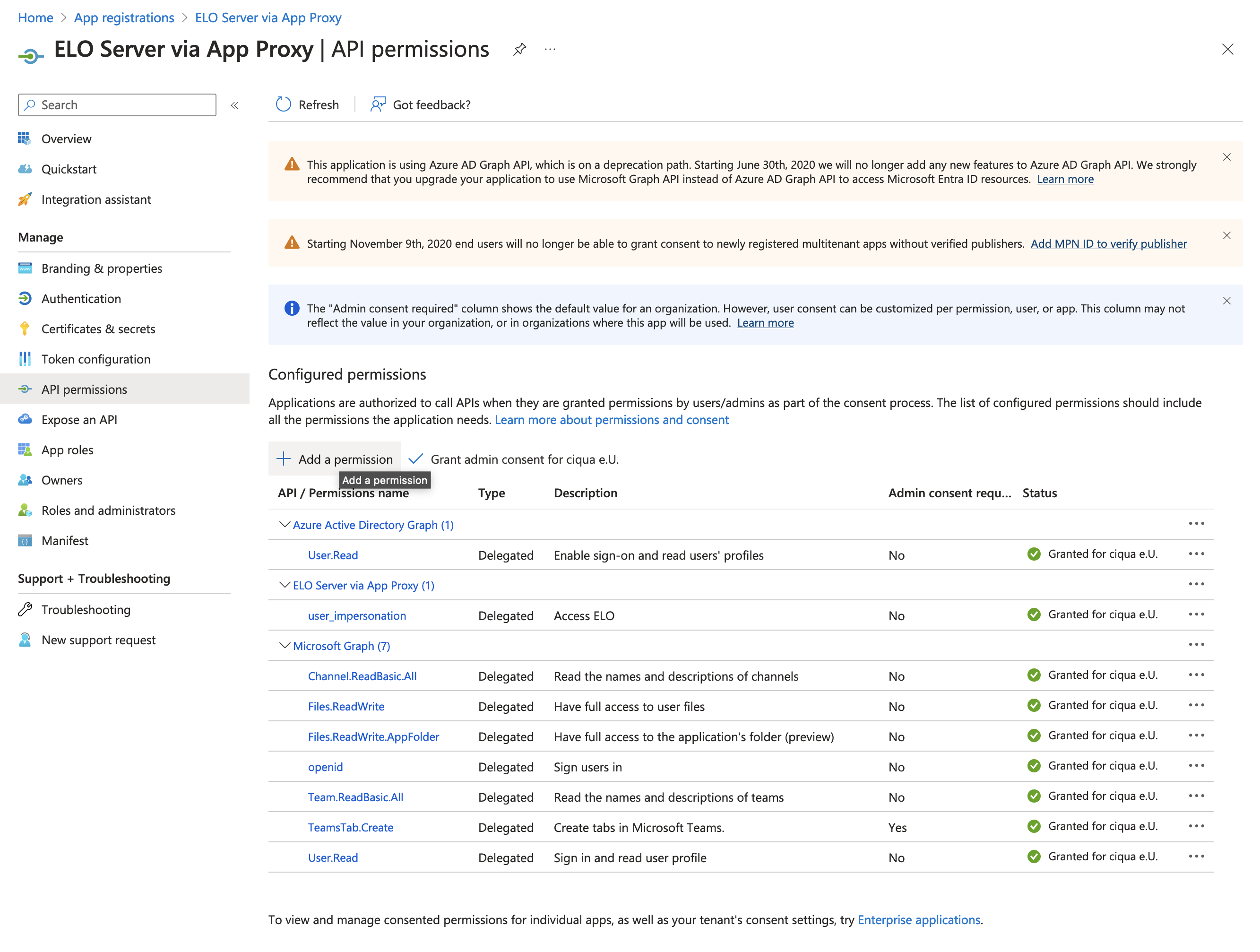Click the ELO Server via App Proxy breadcrumb
The height and width of the screenshot is (952, 1260).
[268, 17]
